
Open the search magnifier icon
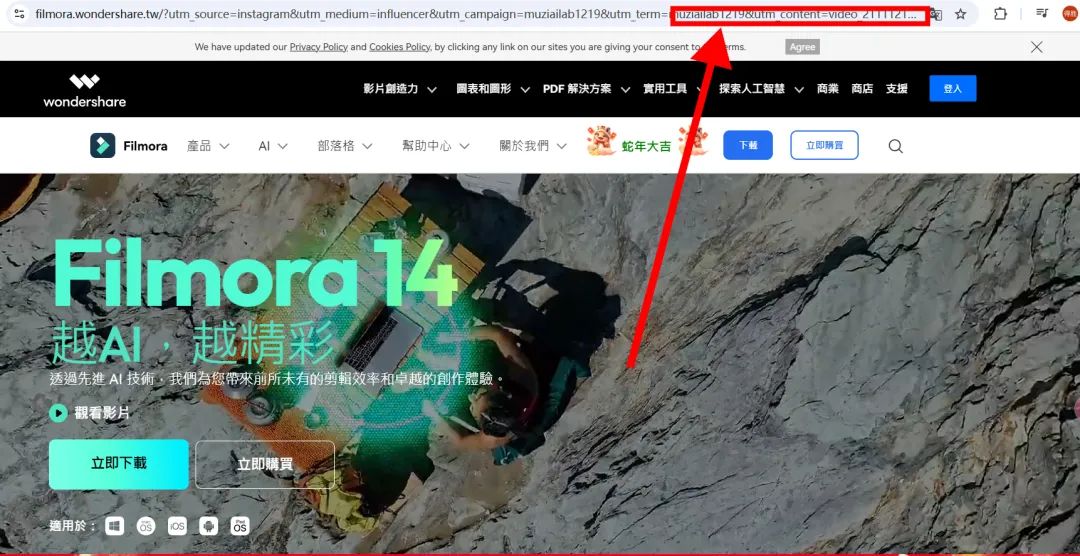(895, 146)
